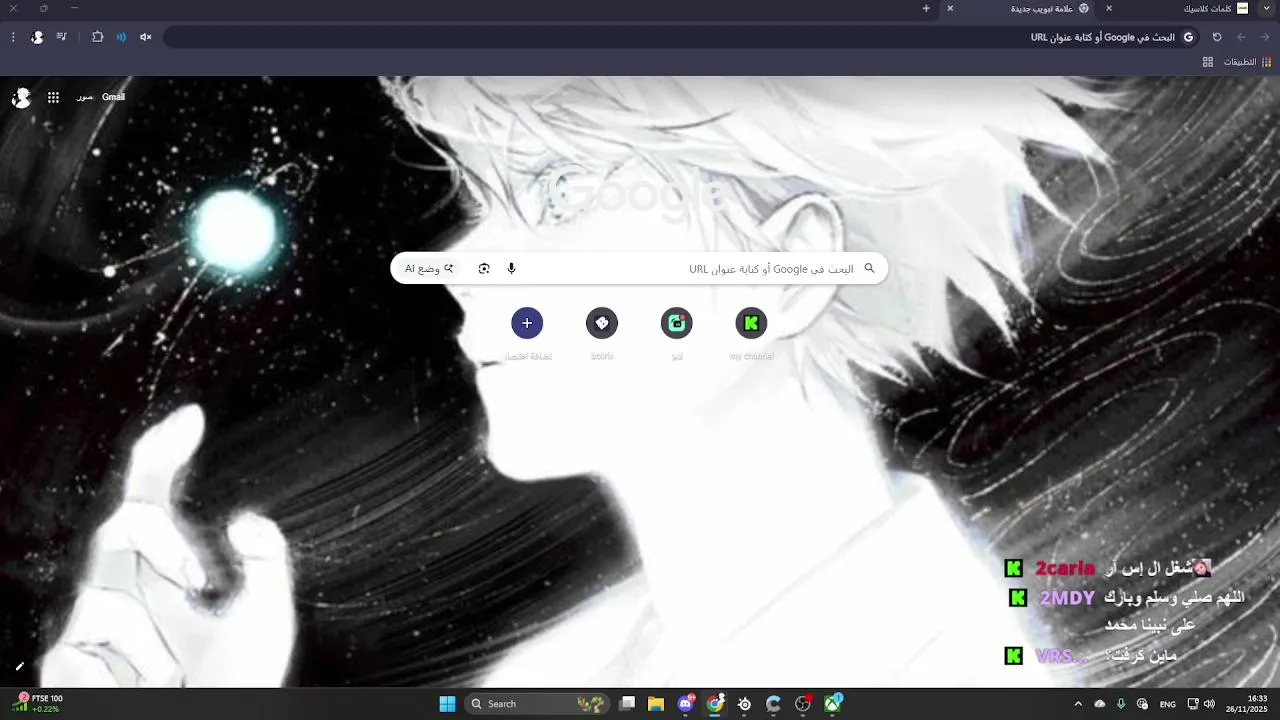Open the SteelSeries taskbar icon
The height and width of the screenshot is (720, 1280).
pos(744,704)
